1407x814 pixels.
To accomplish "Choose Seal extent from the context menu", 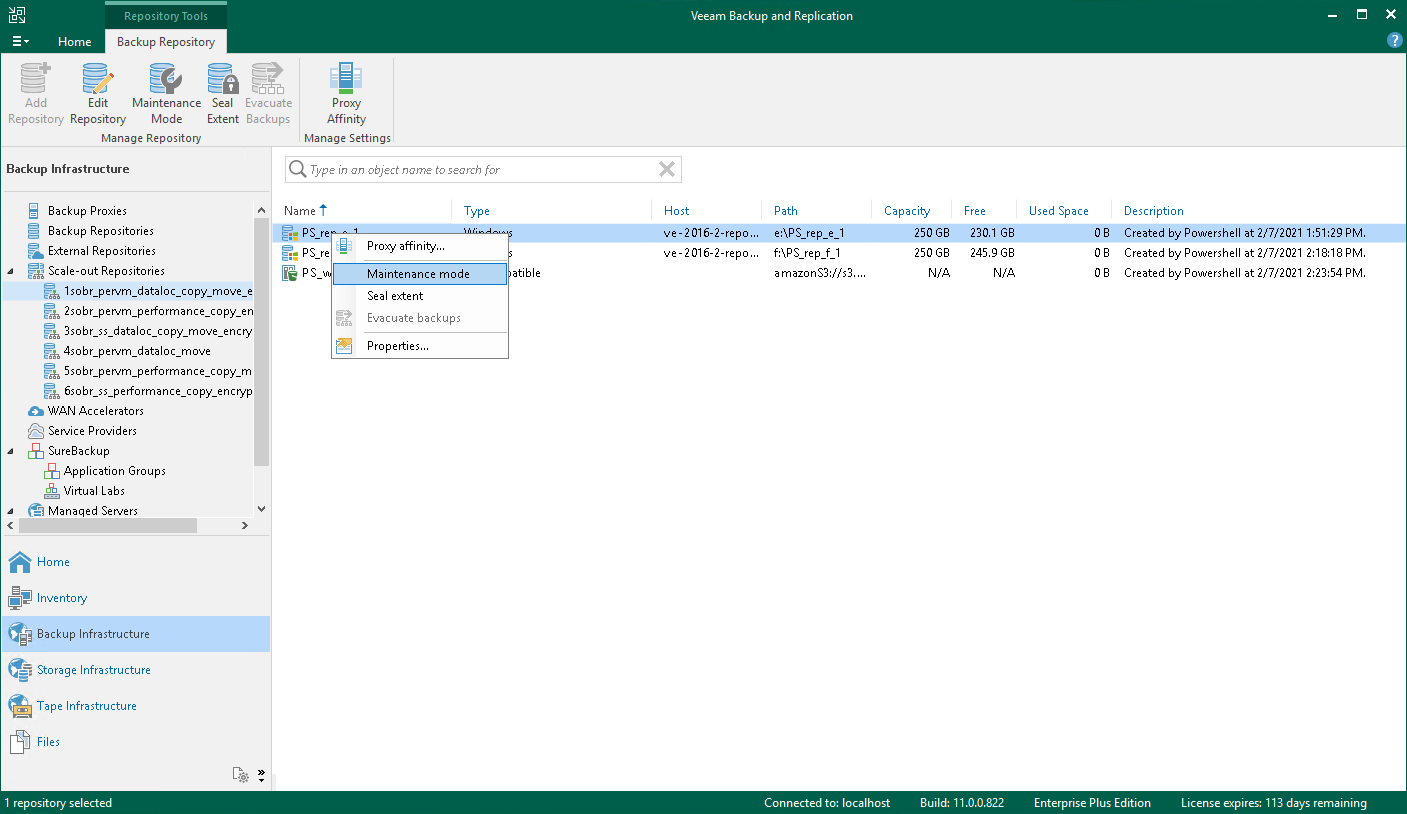I will (420, 296).
